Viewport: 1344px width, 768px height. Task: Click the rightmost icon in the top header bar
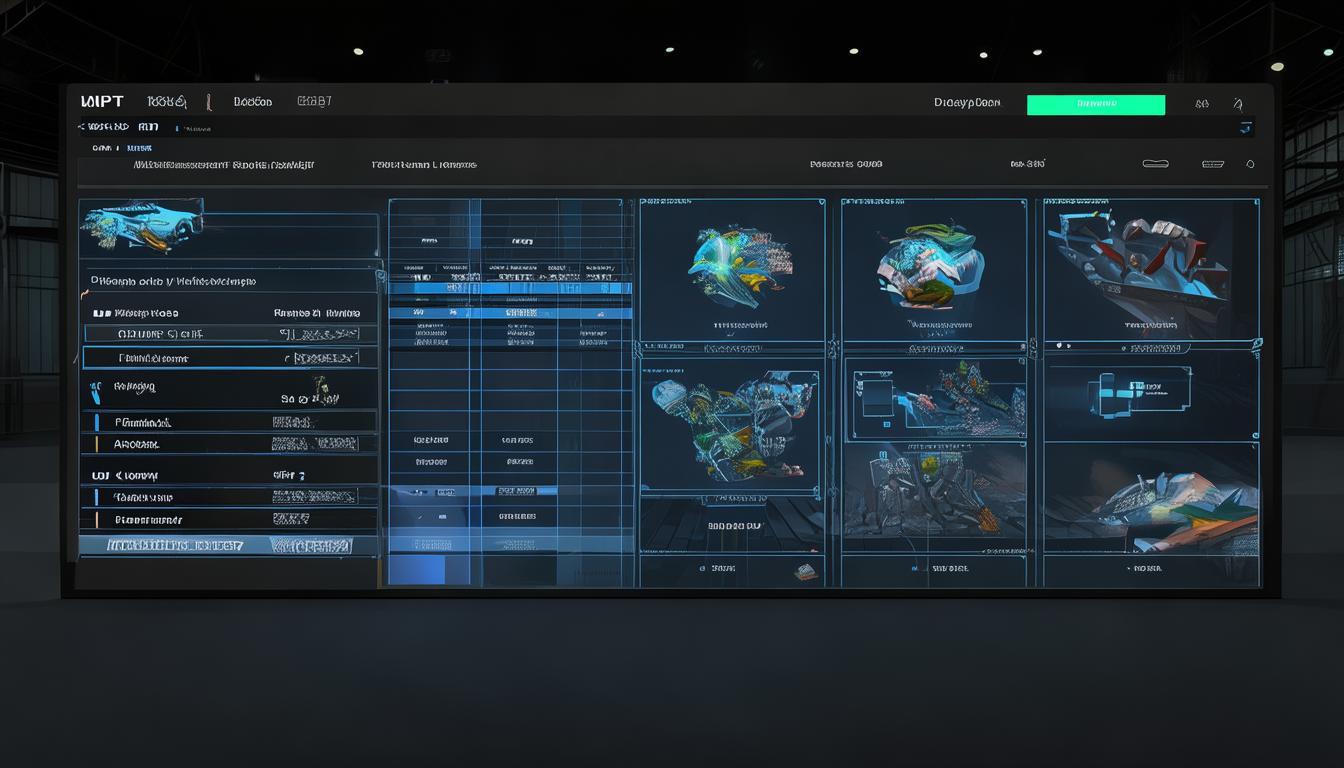(1238, 103)
